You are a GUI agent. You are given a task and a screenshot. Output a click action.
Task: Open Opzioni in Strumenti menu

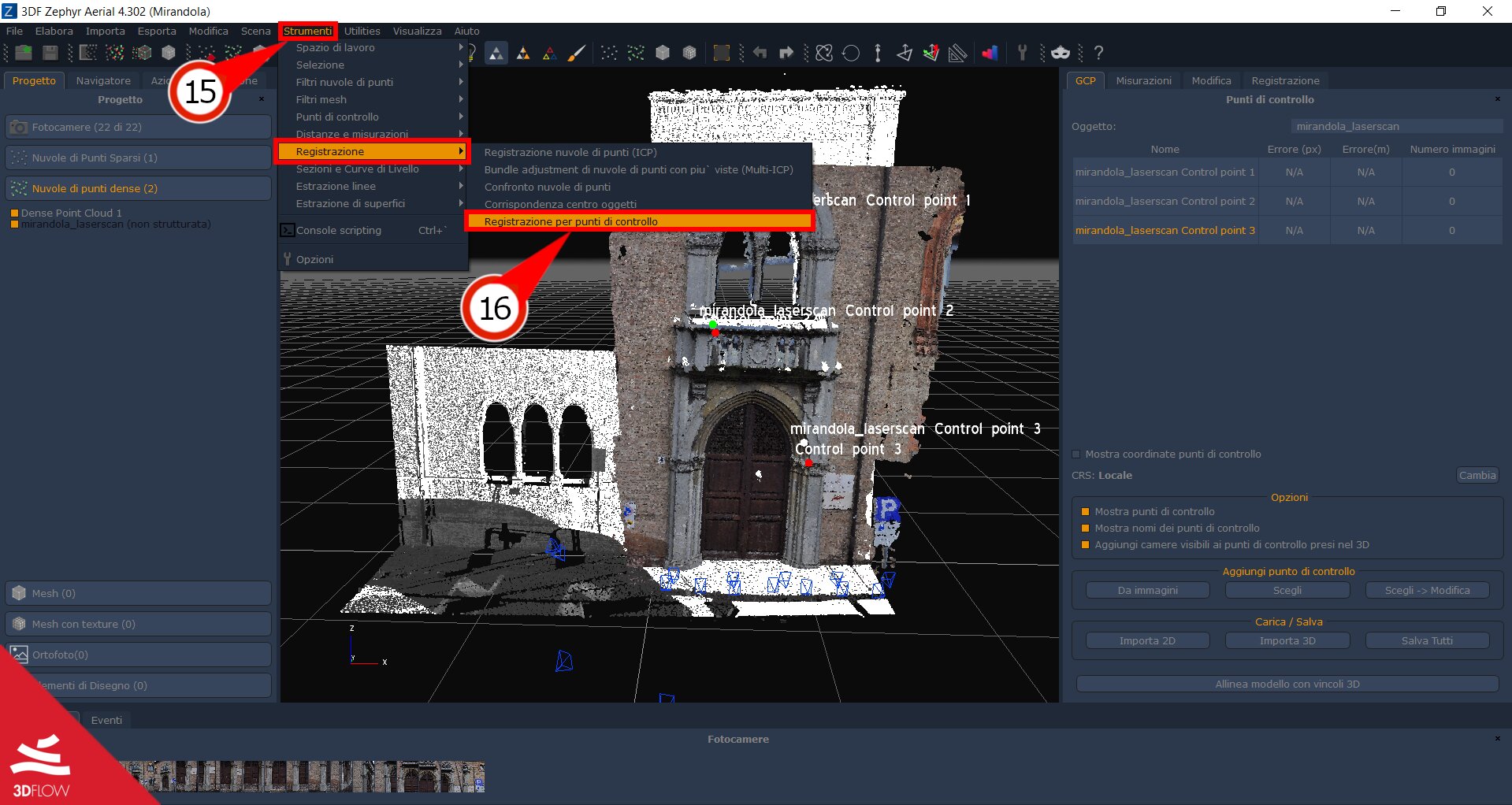pyautogui.click(x=373, y=260)
